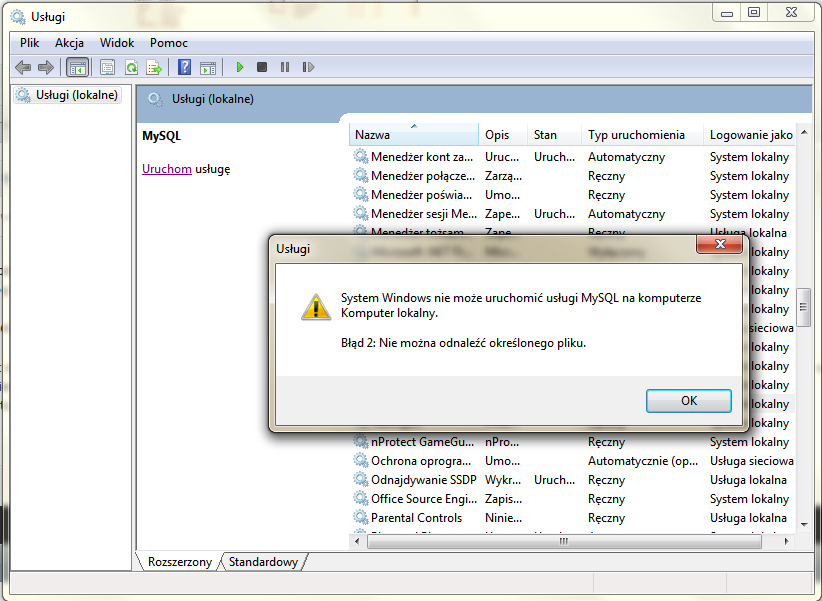
Task: Switch to the Rozszerzony tab
Action: (179, 562)
